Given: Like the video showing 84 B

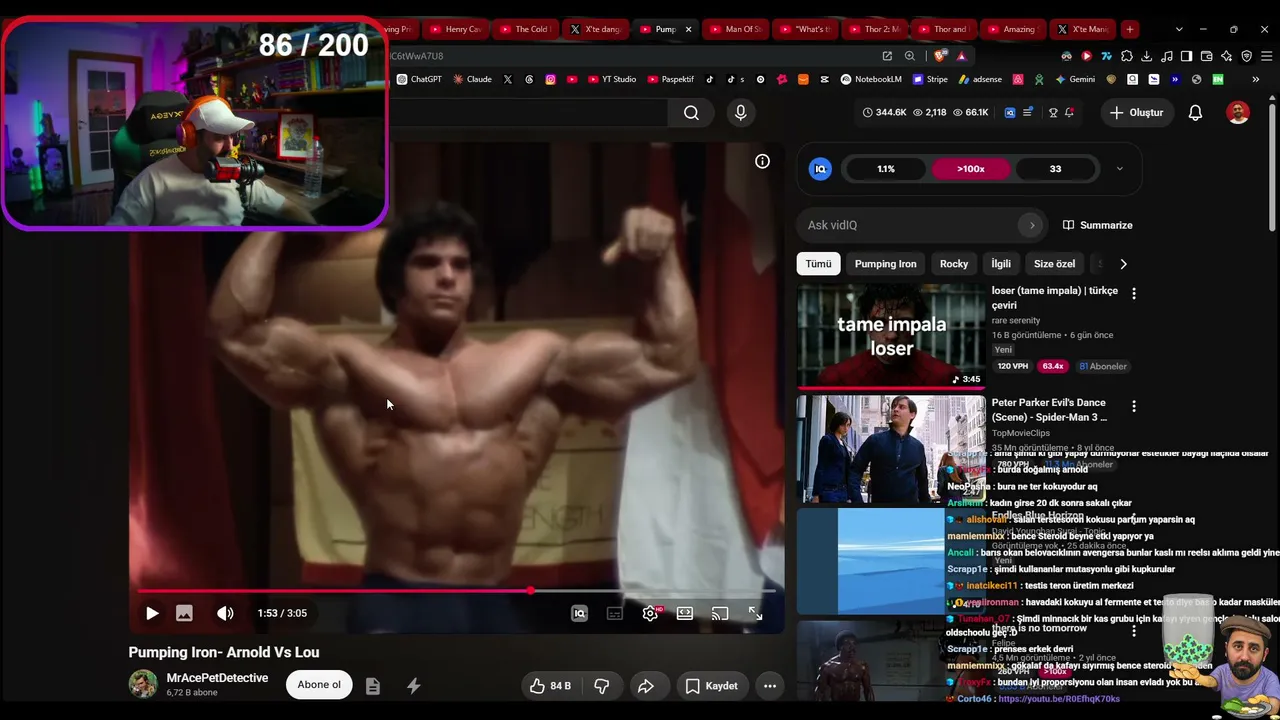Looking at the screenshot, I should (x=550, y=686).
